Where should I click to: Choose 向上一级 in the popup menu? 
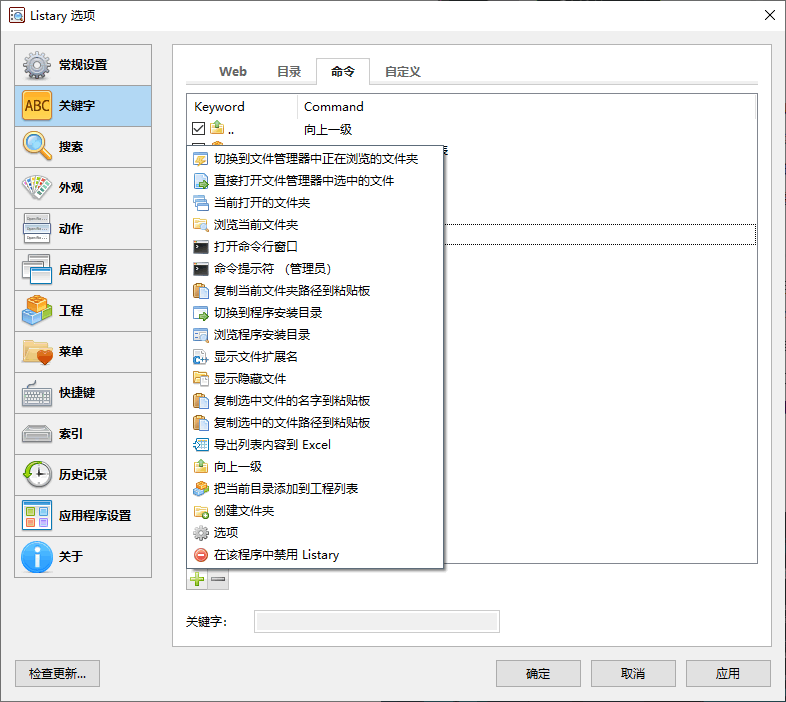pos(315,467)
